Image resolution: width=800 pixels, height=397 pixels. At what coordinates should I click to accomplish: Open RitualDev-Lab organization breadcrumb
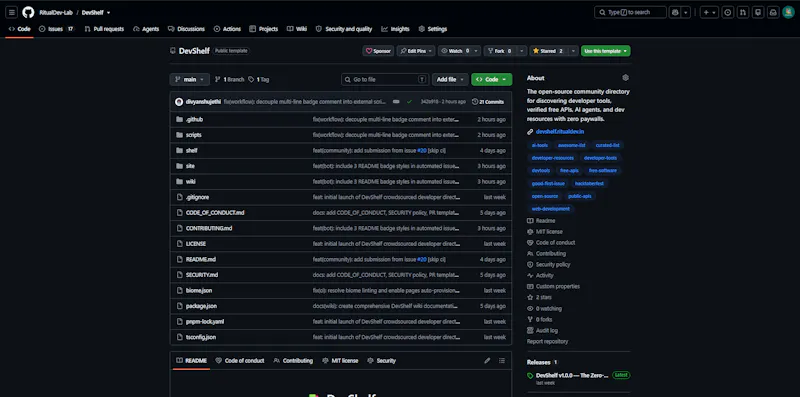click(x=56, y=12)
